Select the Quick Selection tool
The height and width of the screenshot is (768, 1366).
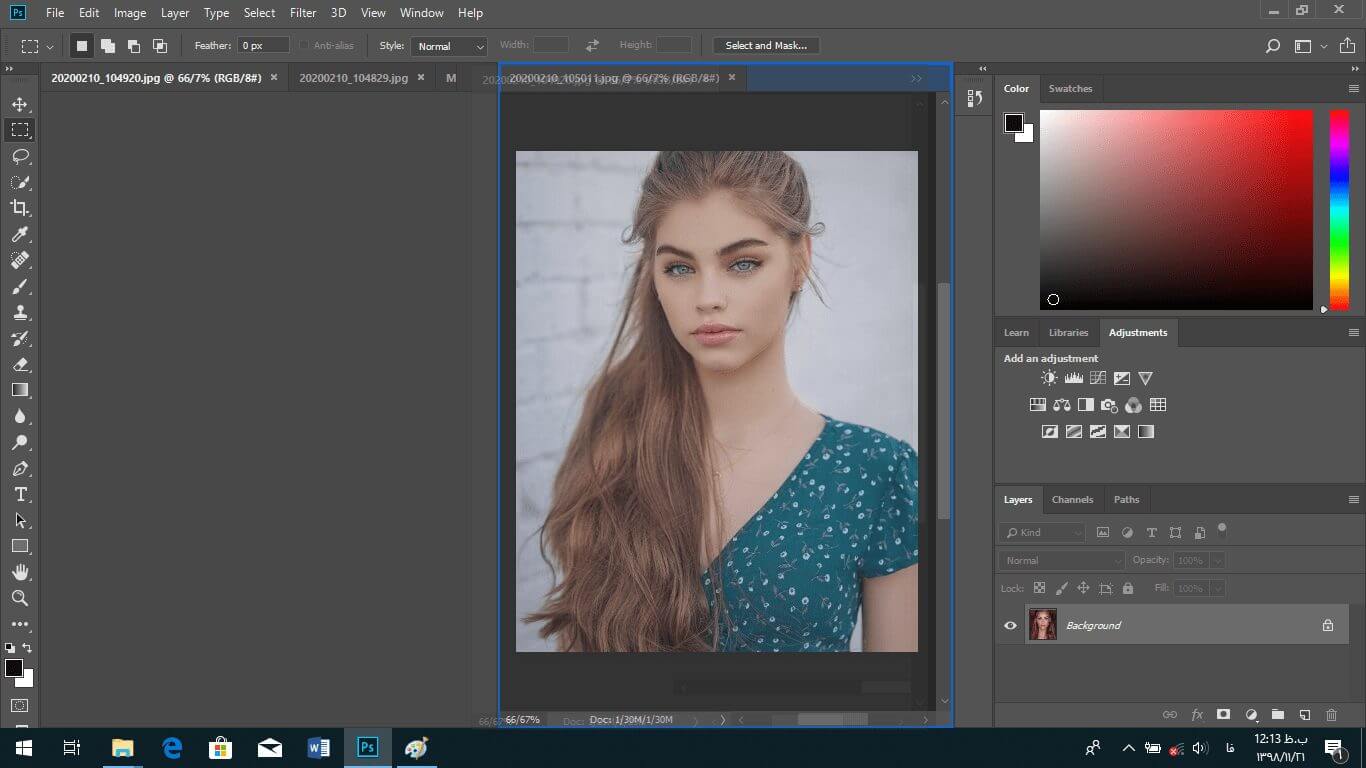point(20,182)
